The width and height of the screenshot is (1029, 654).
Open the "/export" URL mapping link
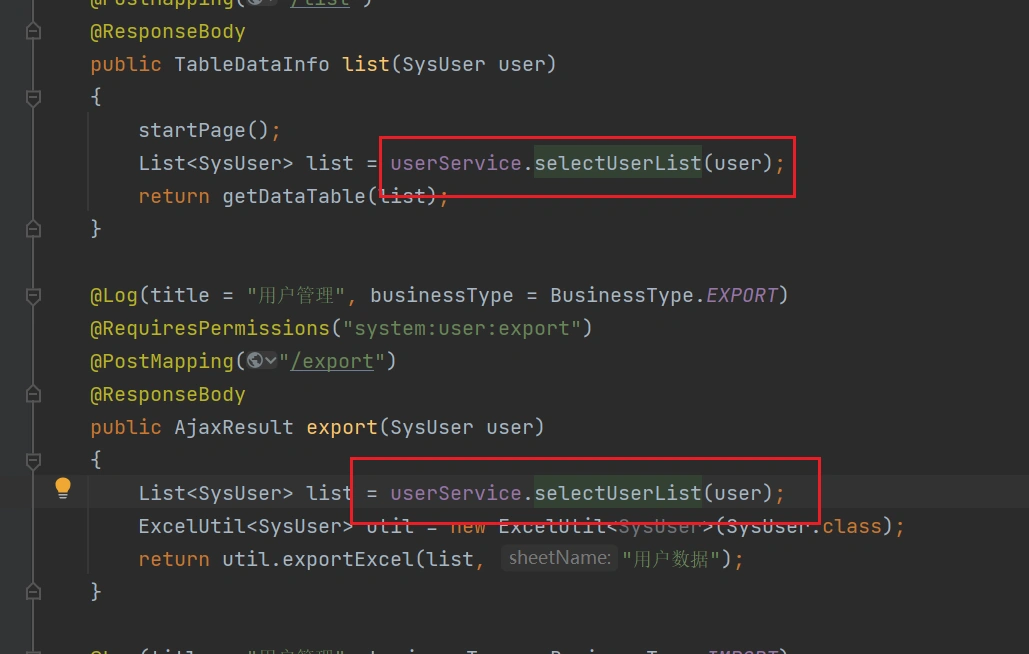pos(332,361)
